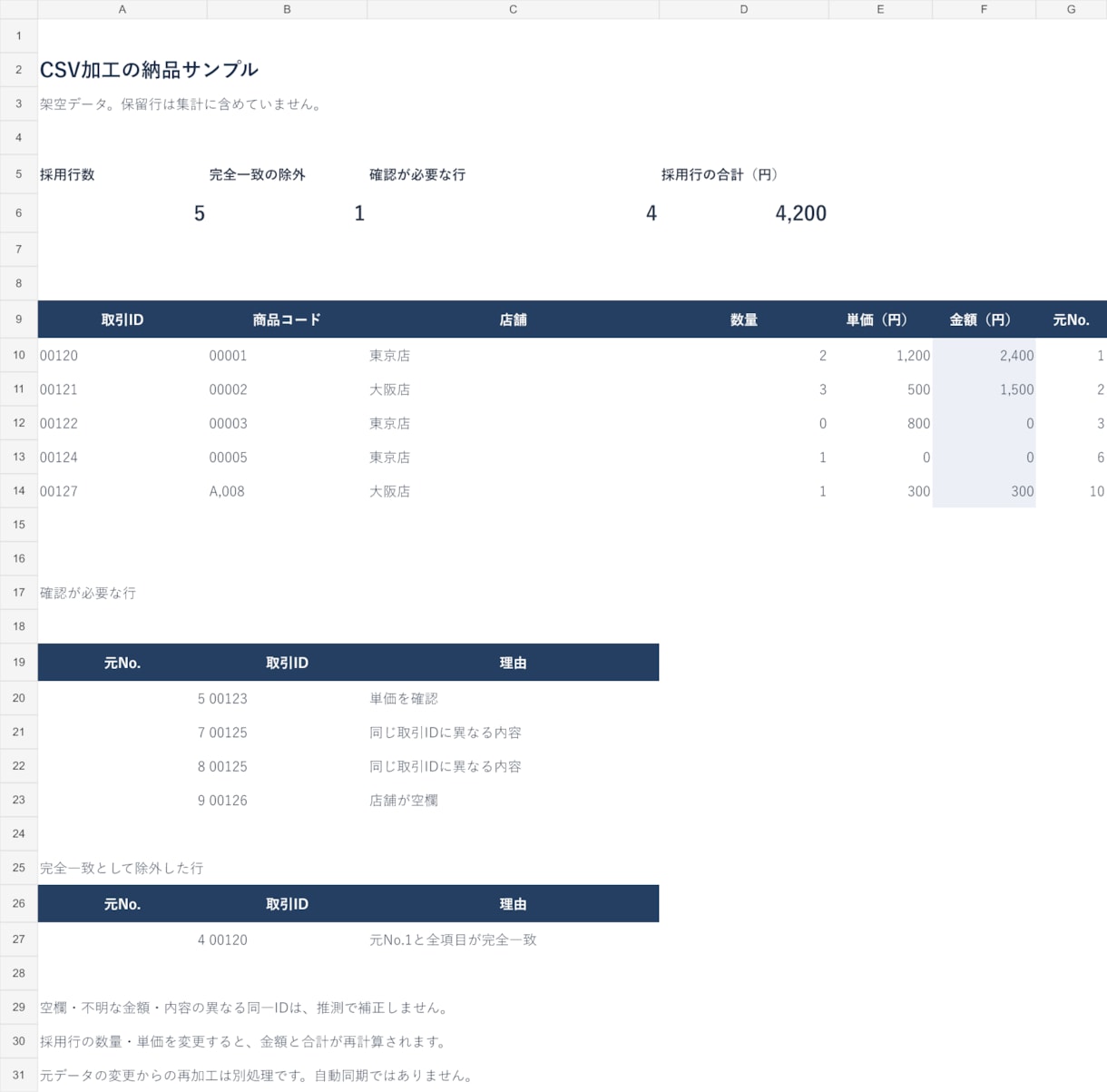Image resolution: width=1107 pixels, height=1092 pixels.
Task: Click the 店舗 header cell
Action: tap(513, 320)
